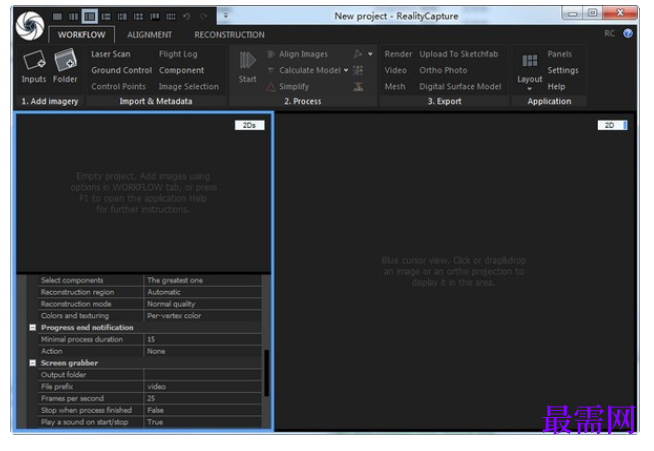654x451 pixels.
Task: Click Flight Log import
Action: 178,54
